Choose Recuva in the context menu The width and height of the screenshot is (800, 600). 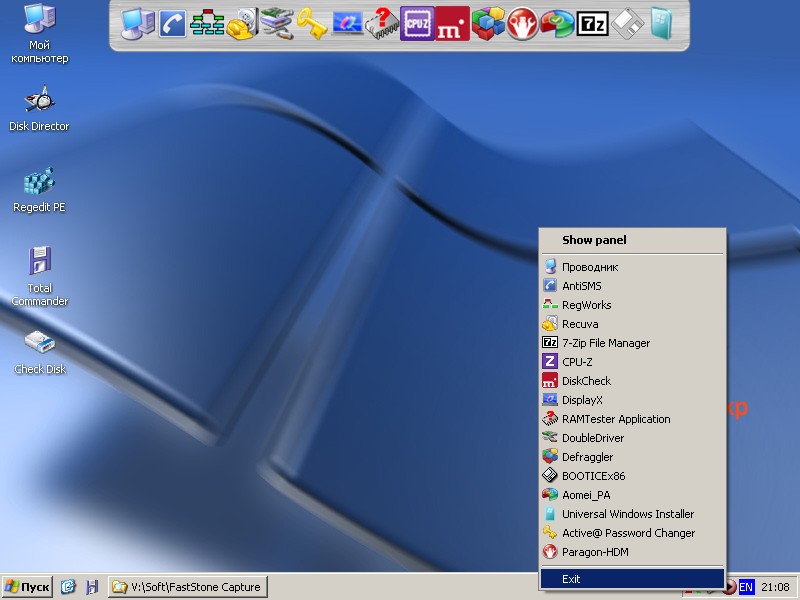point(632,324)
